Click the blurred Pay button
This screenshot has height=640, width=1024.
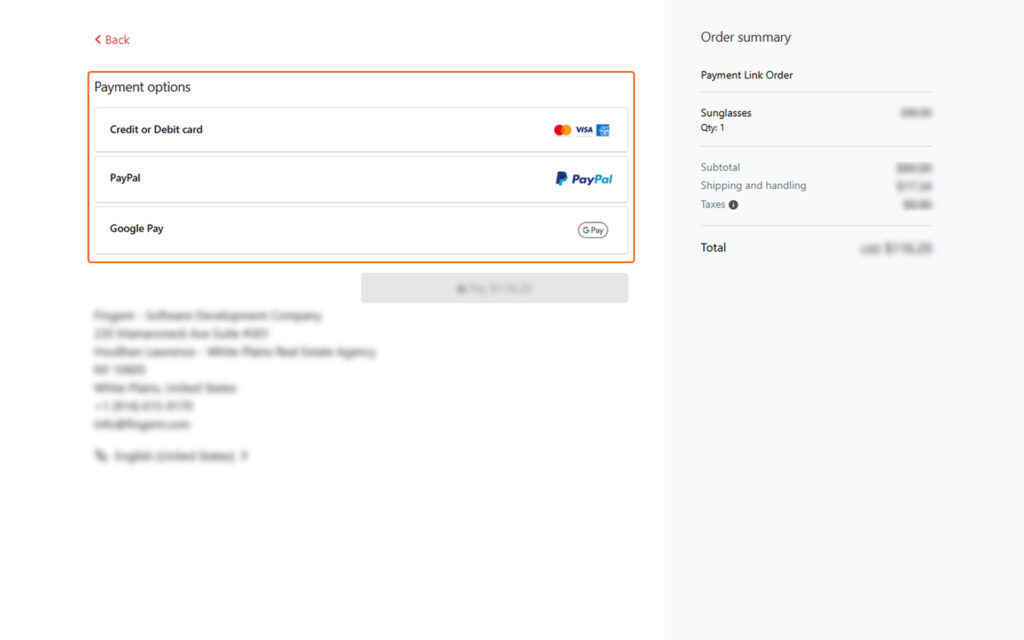pyautogui.click(x=494, y=288)
